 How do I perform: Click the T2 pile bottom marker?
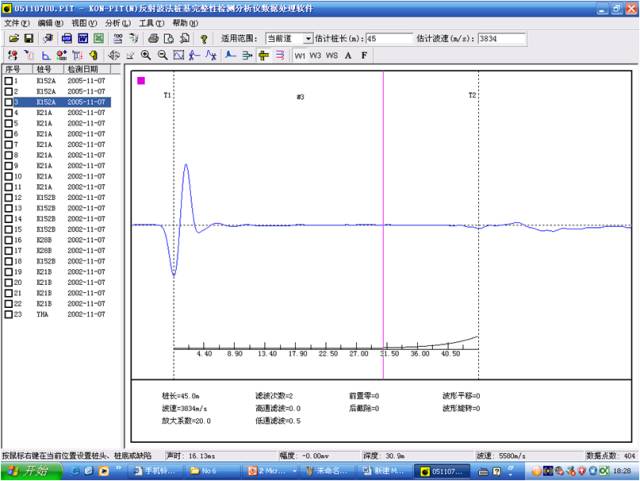[x=472, y=95]
